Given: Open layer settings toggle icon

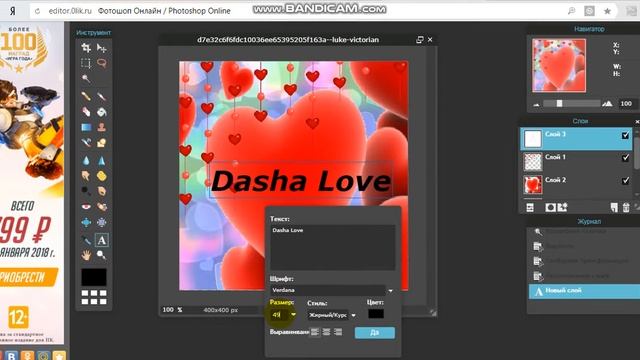Looking at the screenshot, I should tap(530, 208).
